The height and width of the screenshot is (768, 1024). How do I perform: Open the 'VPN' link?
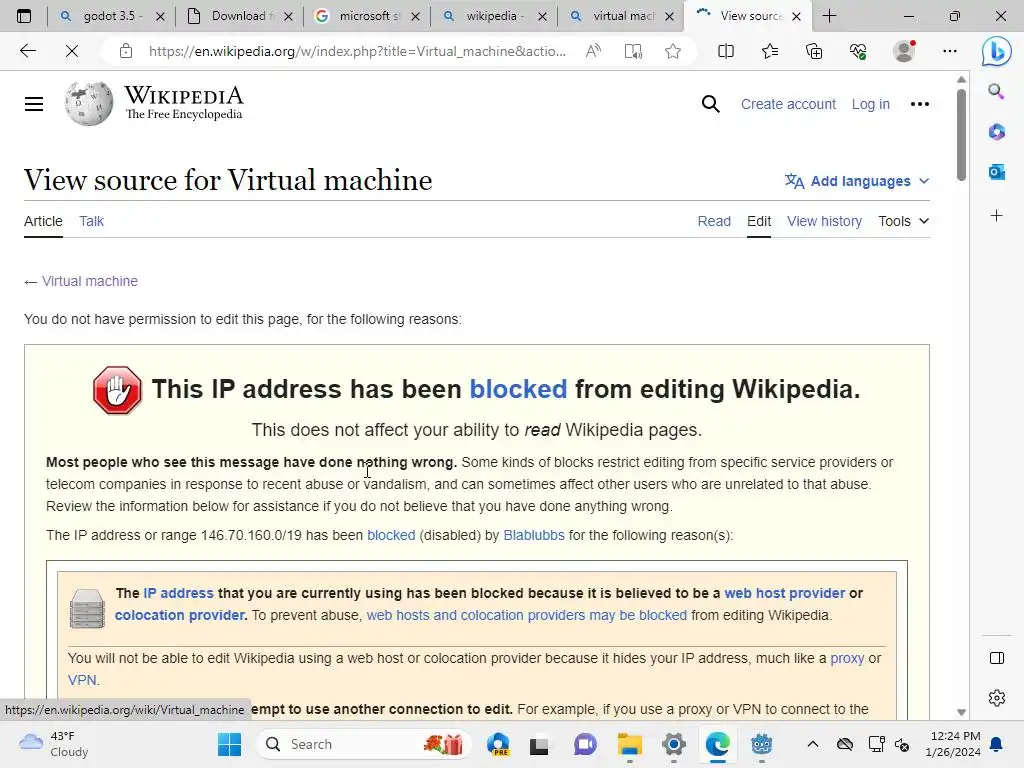click(x=82, y=680)
